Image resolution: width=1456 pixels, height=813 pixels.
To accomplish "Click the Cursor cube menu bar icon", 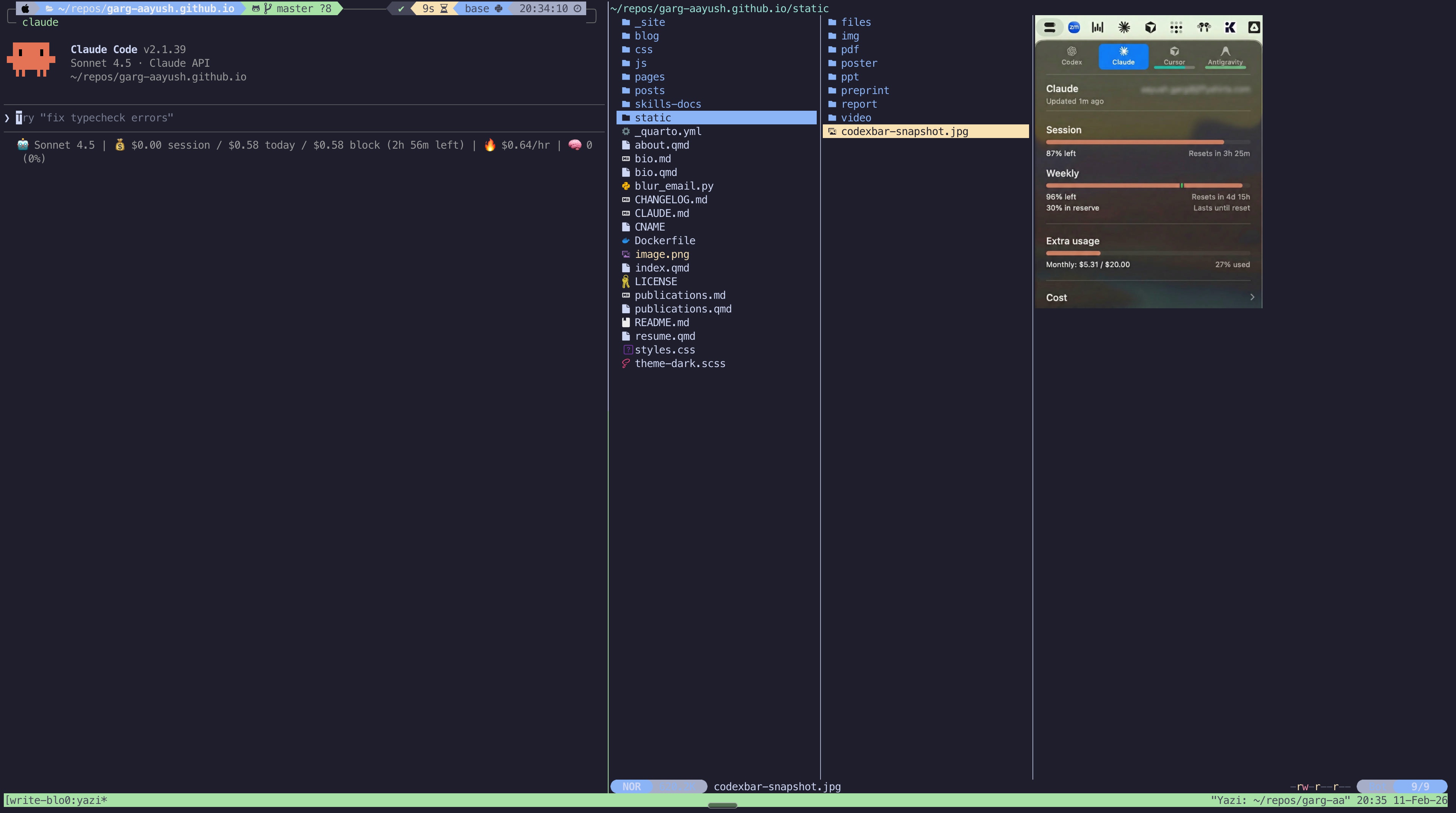I will click(x=1150, y=27).
